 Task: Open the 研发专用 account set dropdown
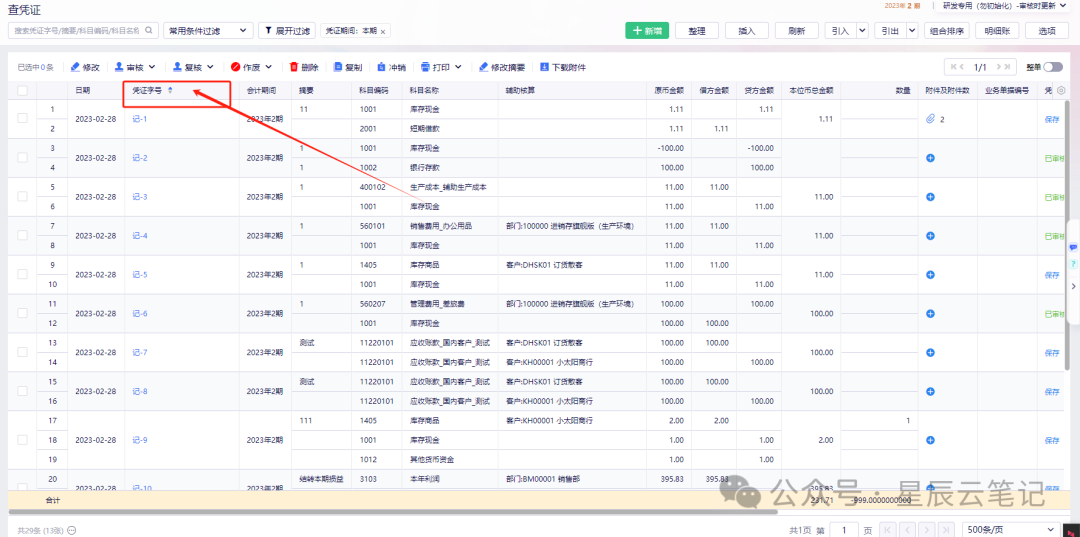click(x=1004, y=6)
